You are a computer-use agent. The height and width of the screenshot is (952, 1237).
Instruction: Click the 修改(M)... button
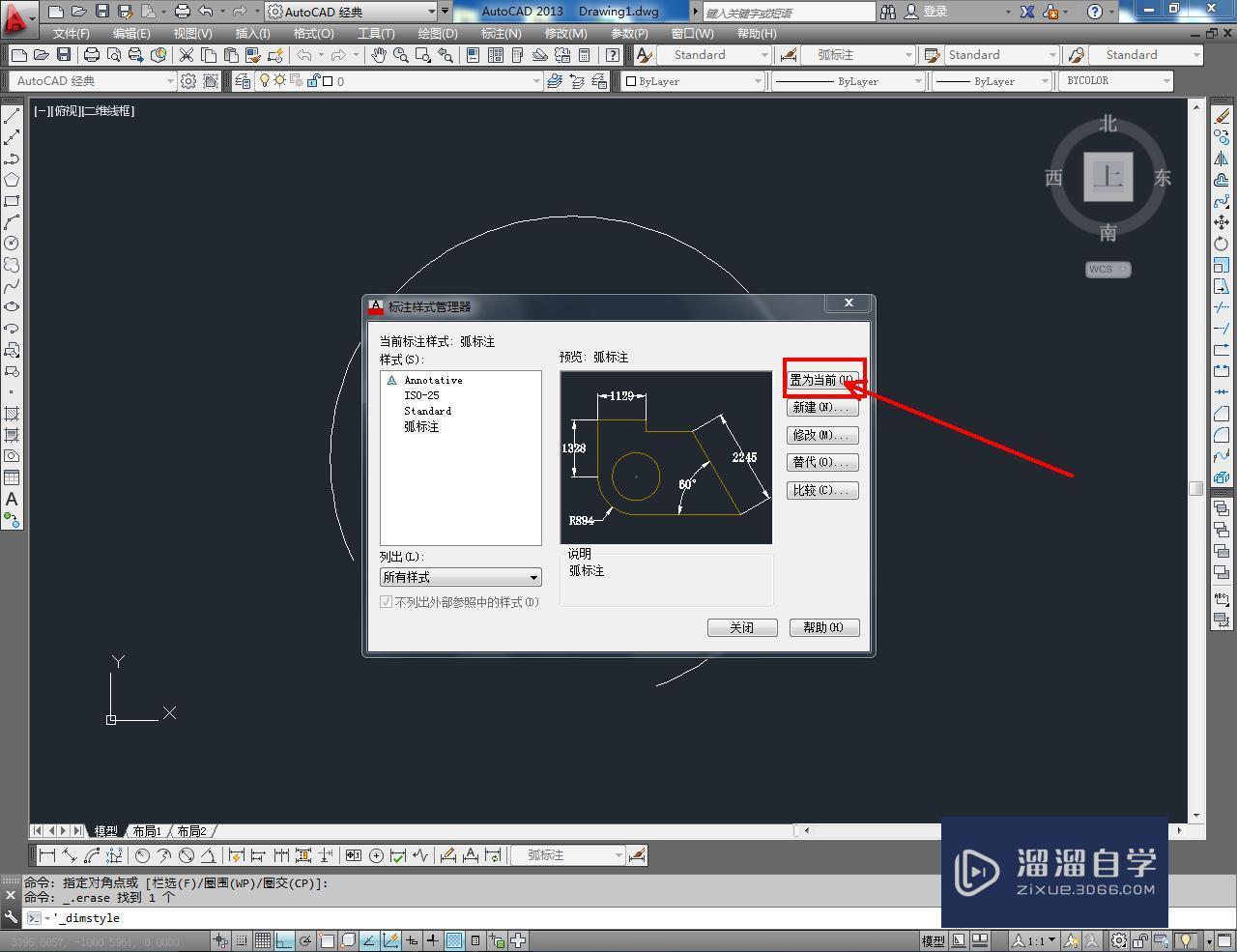pyautogui.click(x=822, y=435)
